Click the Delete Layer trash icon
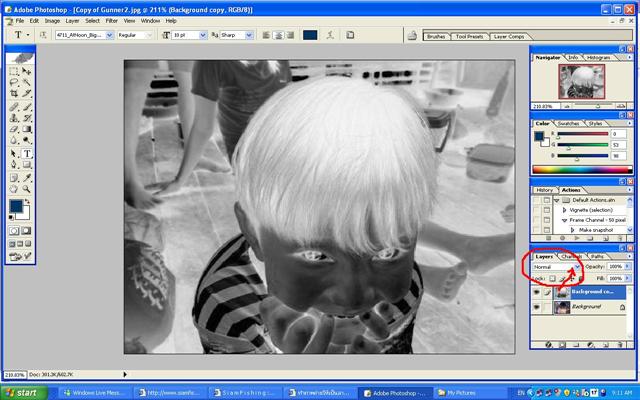Image resolution: width=640 pixels, height=400 pixels. click(620, 345)
